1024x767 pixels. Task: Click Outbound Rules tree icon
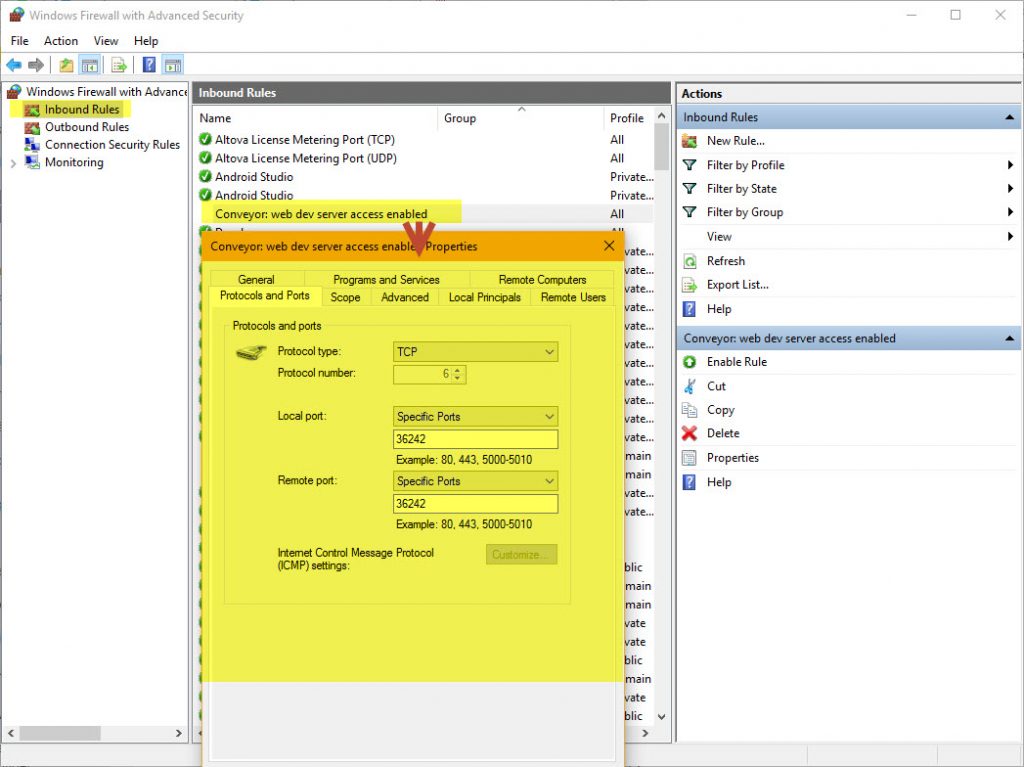coord(32,127)
